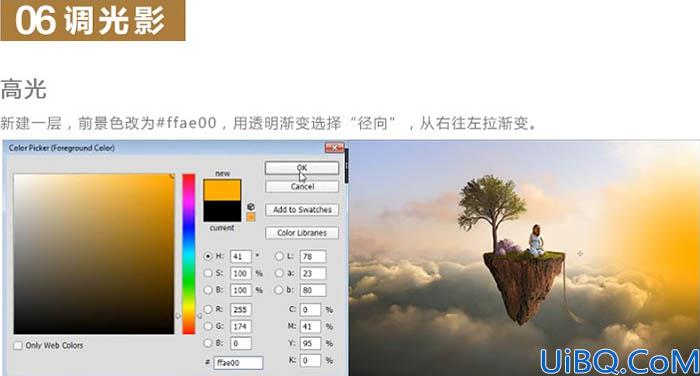This screenshot has width=700, height=376.
Task: Enable the Only Web Colors checkbox
Action: [x=18, y=346]
